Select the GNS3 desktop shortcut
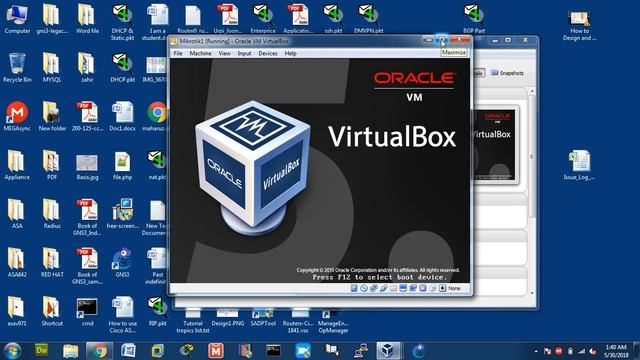This screenshot has width=640, height=360. (122, 262)
